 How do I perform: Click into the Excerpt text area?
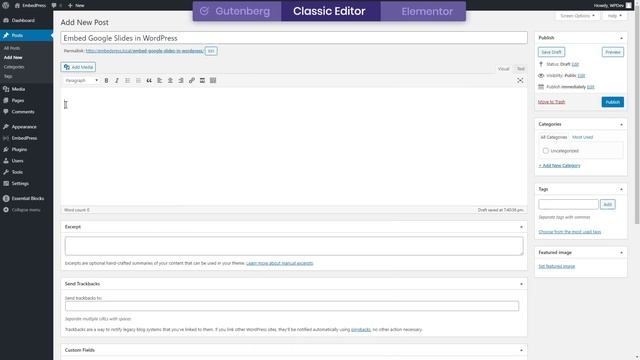pyautogui.click(x=294, y=246)
